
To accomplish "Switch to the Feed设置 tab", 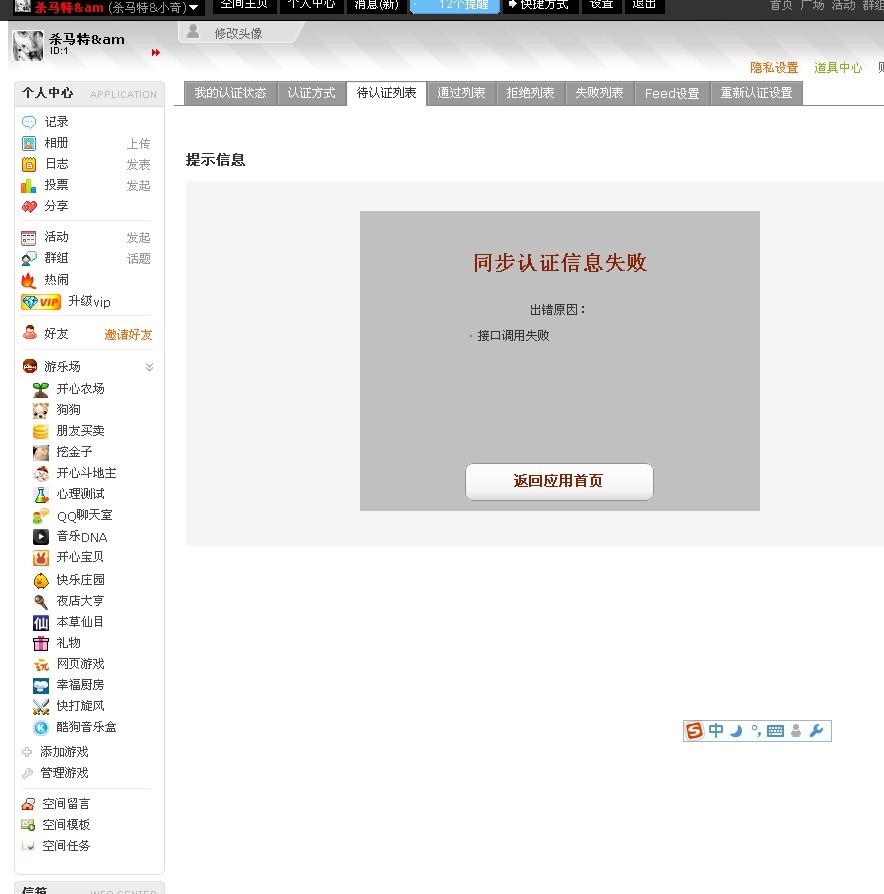I will (x=672, y=94).
